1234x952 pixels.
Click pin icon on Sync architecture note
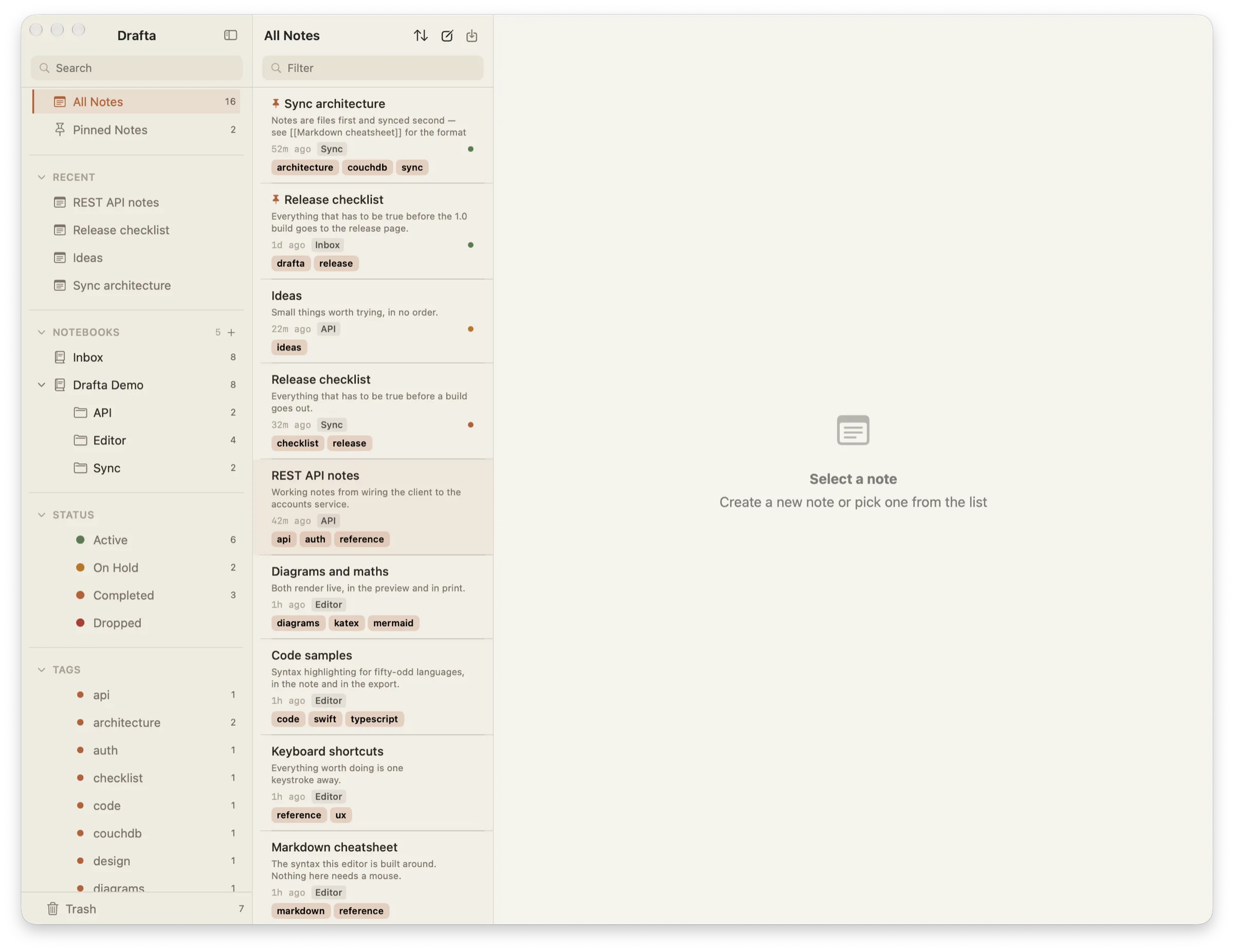(276, 103)
